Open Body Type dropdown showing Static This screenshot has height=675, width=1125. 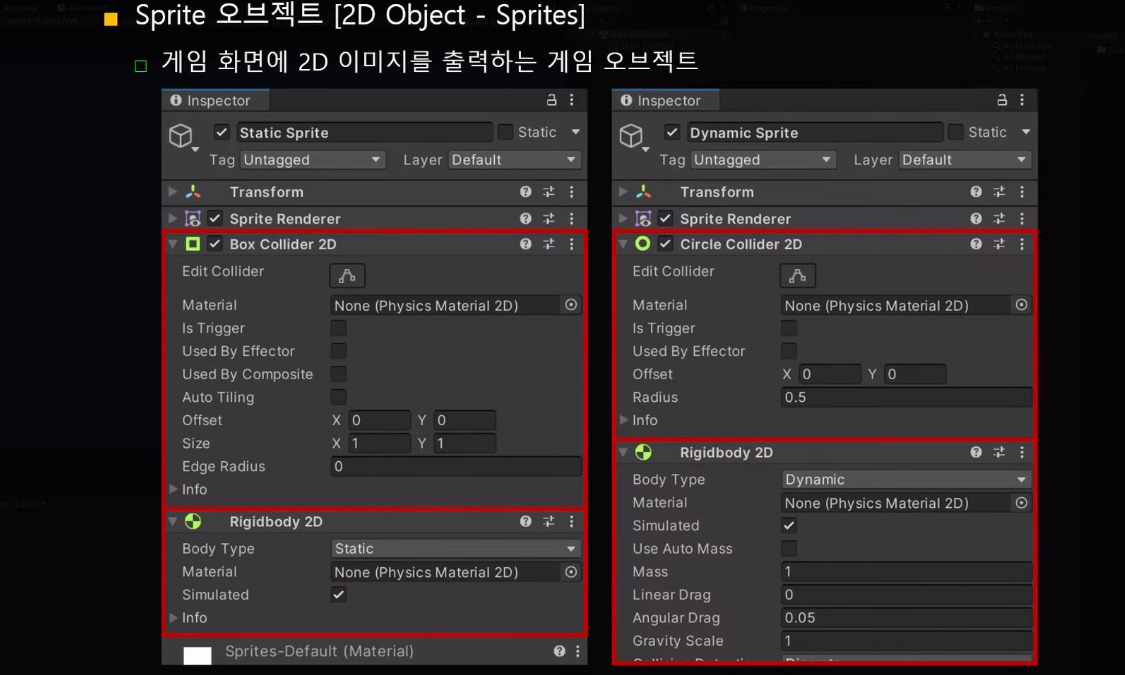coord(456,549)
